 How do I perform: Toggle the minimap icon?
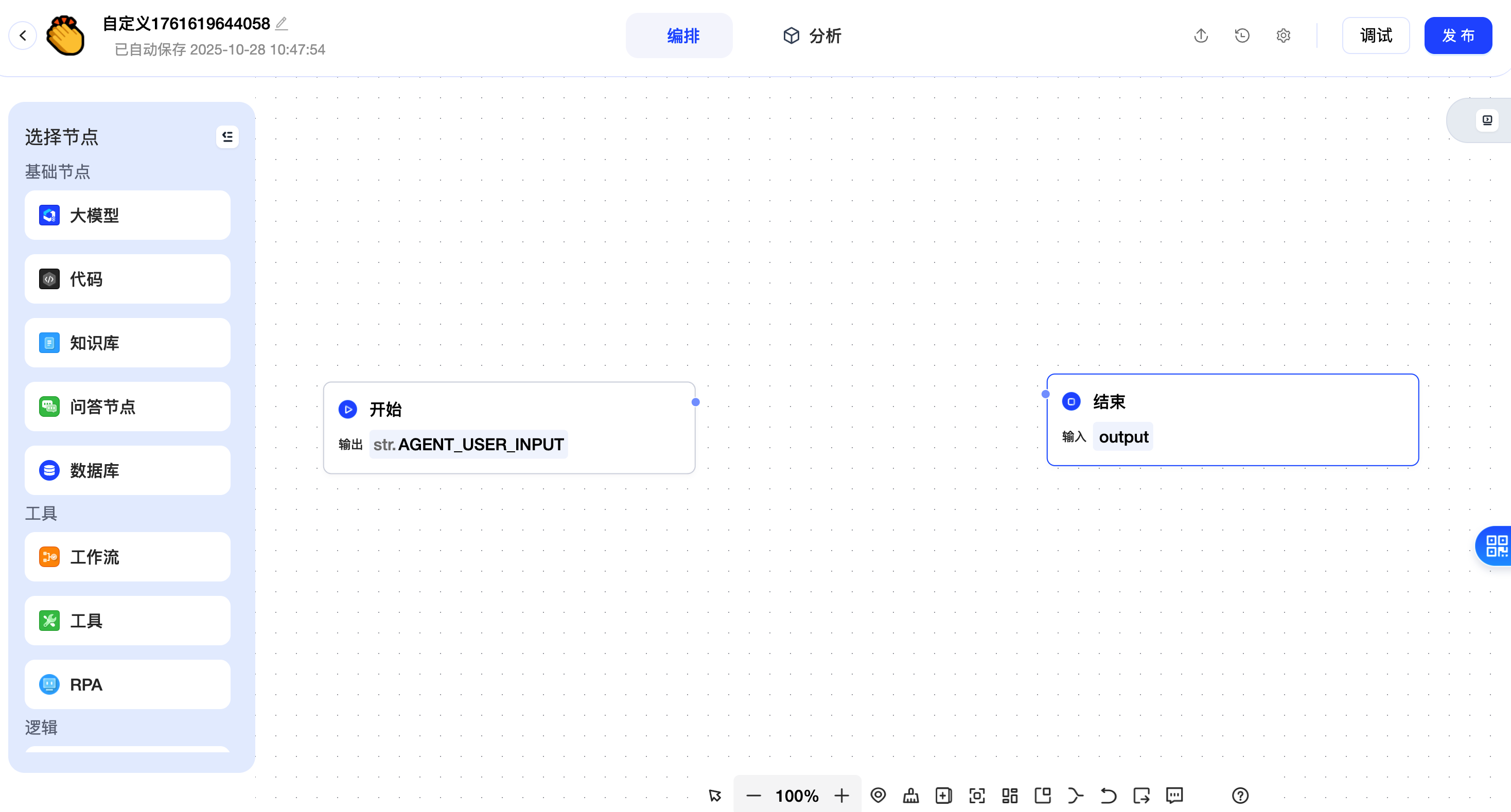(1042, 796)
